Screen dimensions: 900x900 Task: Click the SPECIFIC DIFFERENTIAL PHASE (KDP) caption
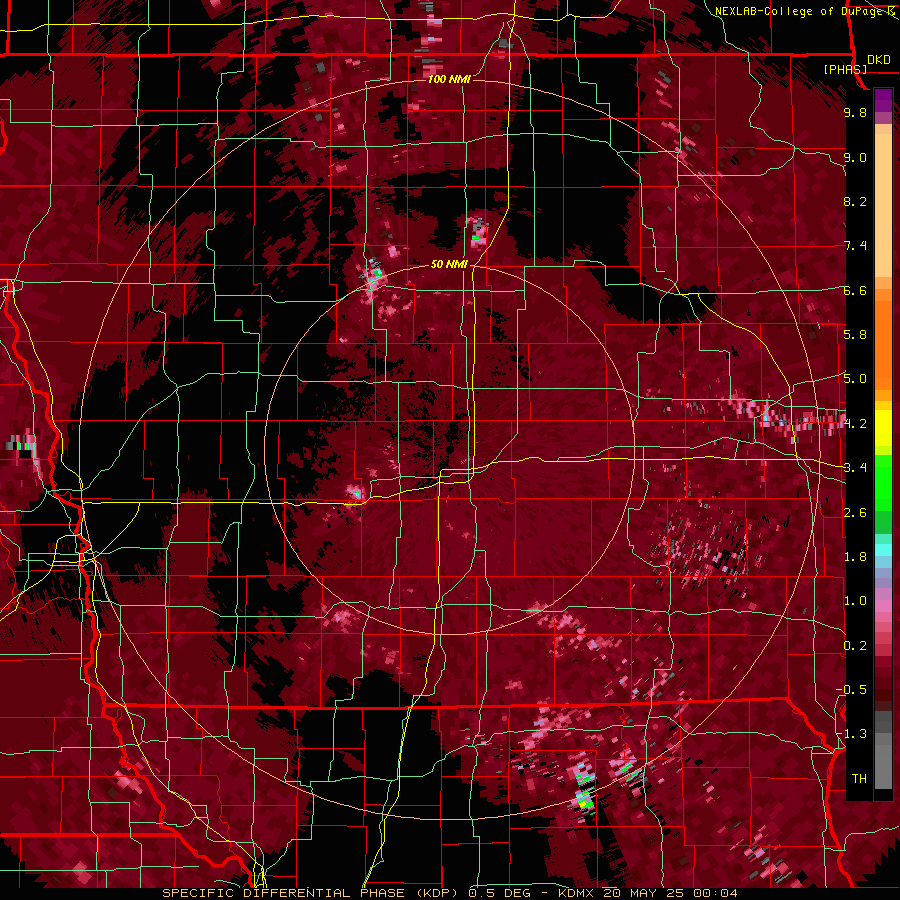pos(312,893)
